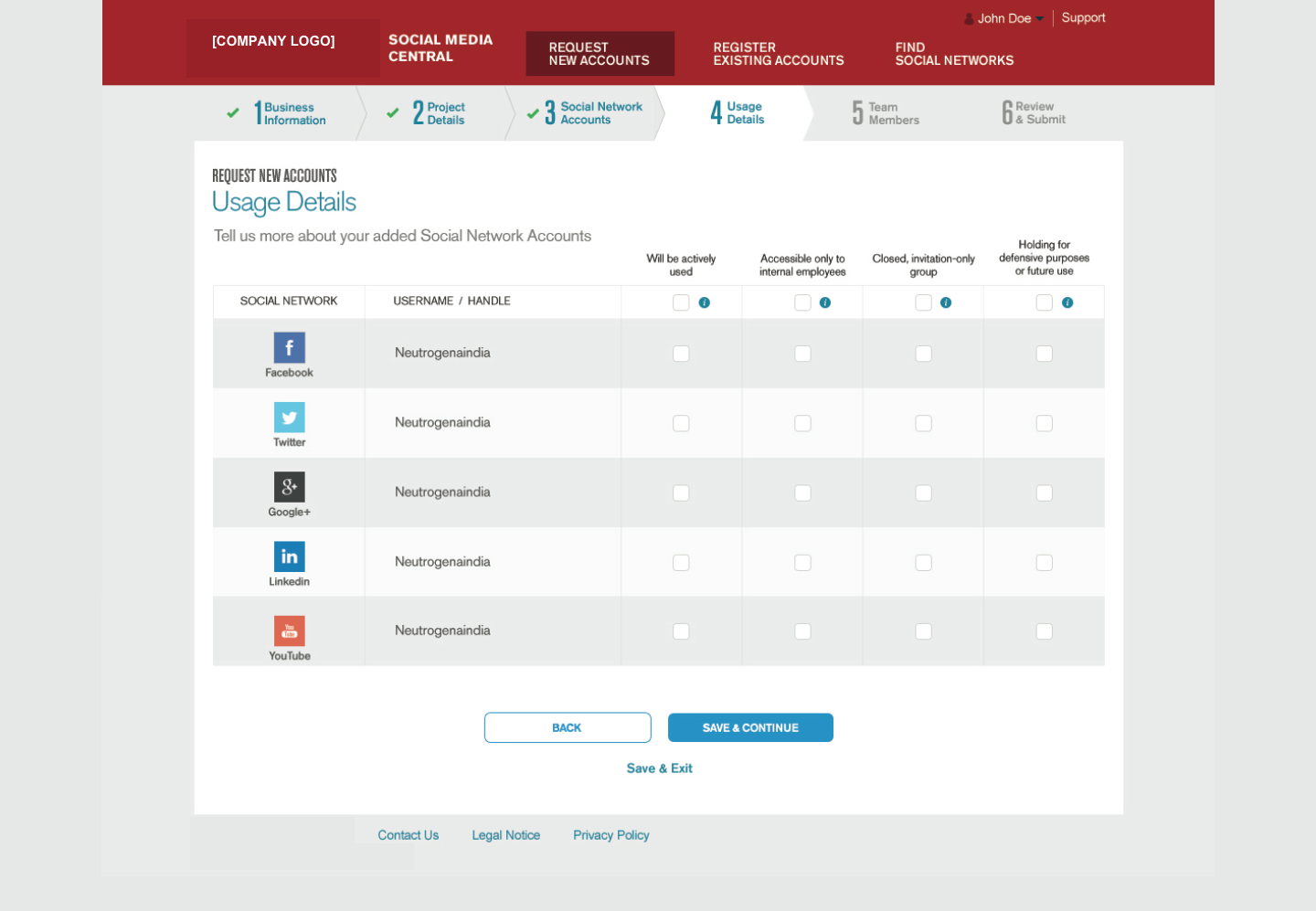Check header 'Accessible only to internal employees' box
The height and width of the screenshot is (911, 1316).
coord(802,302)
